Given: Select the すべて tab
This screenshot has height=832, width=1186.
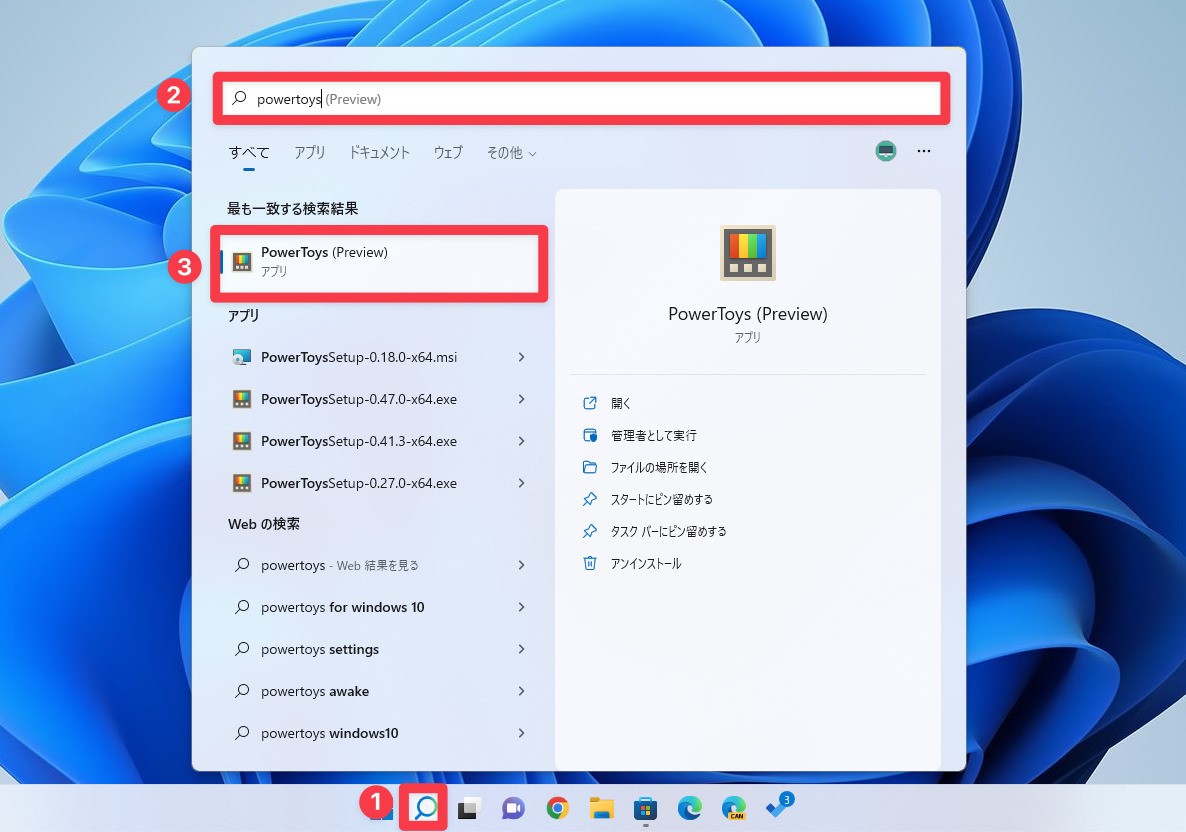Looking at the screenshot, I should [x=249, y=152].
